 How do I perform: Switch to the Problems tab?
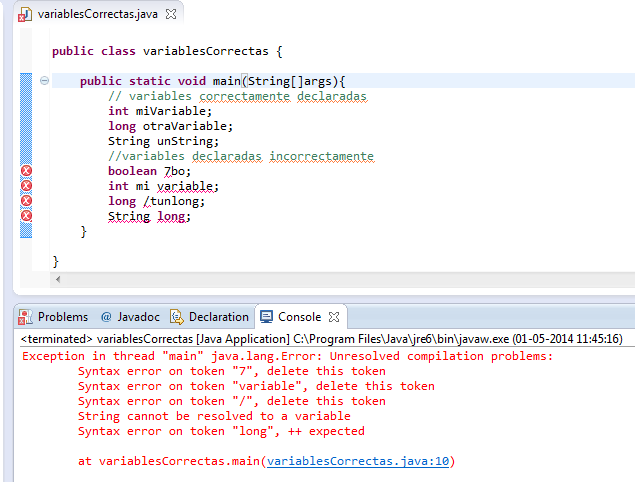point(63,317)
